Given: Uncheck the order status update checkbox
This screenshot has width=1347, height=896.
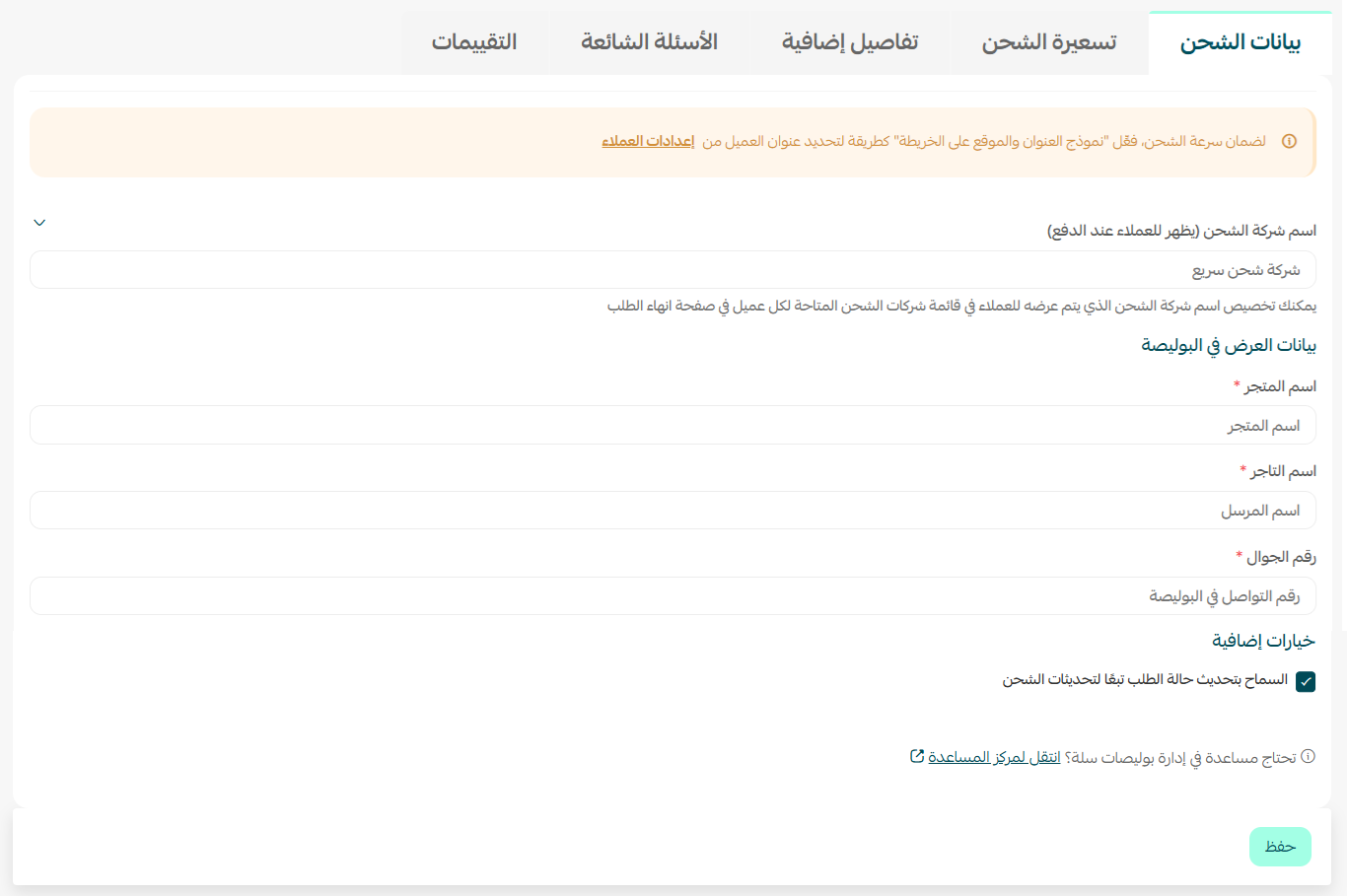Looking at the screenshot, I should [1306, 681].
